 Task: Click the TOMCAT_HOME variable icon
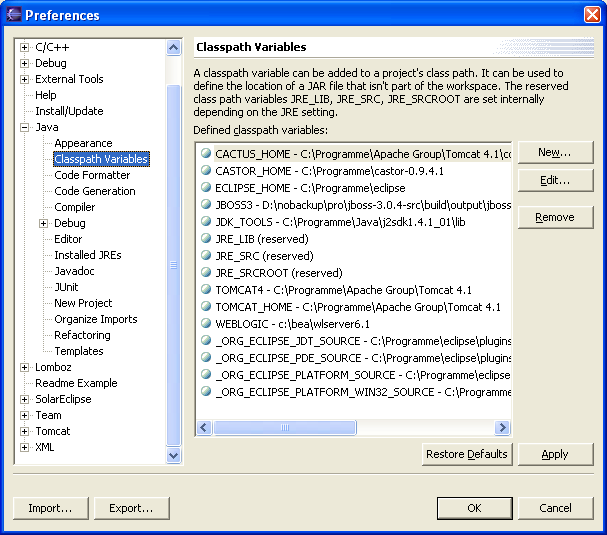(206, 307)
